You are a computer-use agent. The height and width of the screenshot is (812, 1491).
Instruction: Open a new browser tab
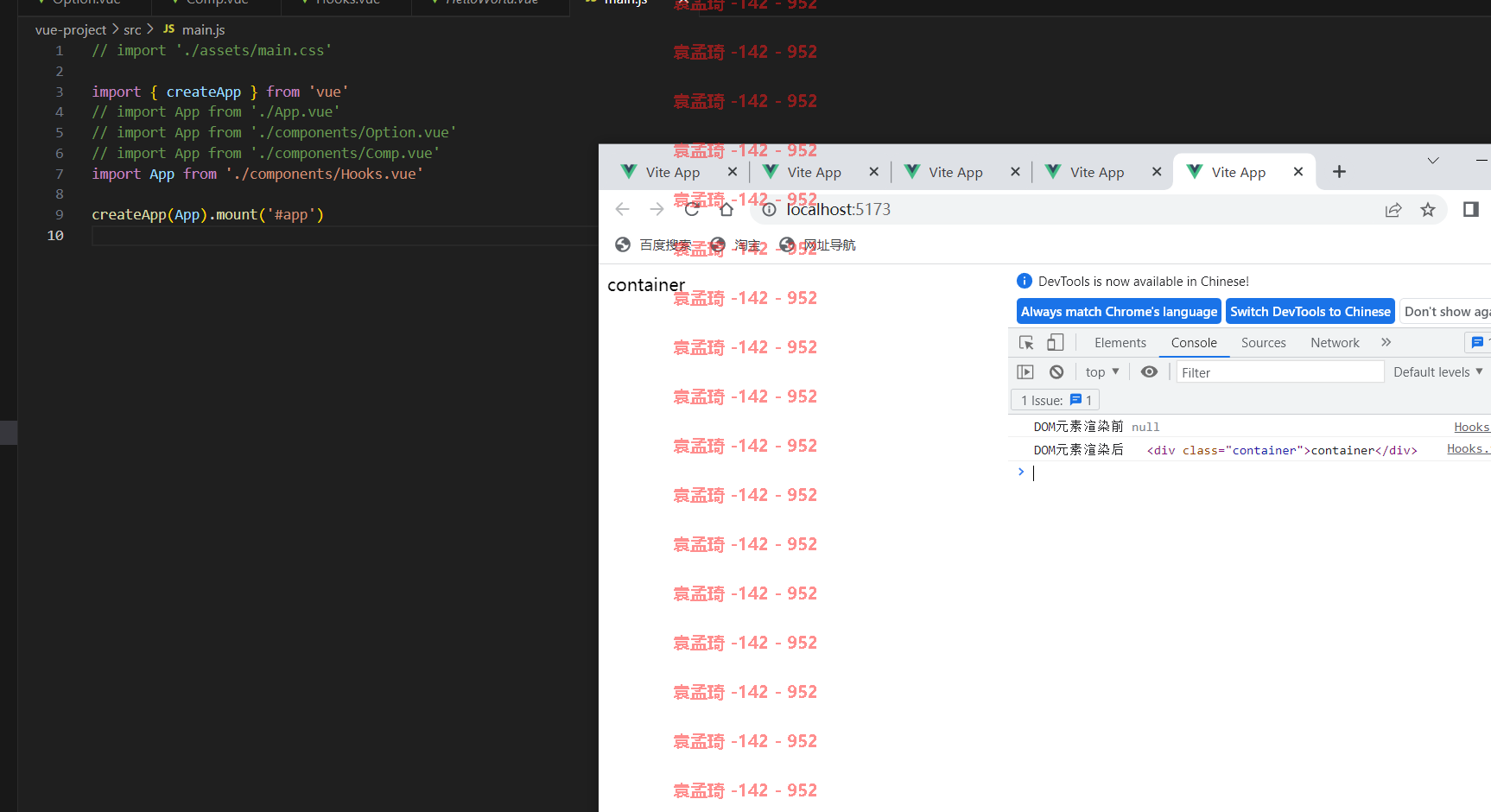[x=1339, y=172]
